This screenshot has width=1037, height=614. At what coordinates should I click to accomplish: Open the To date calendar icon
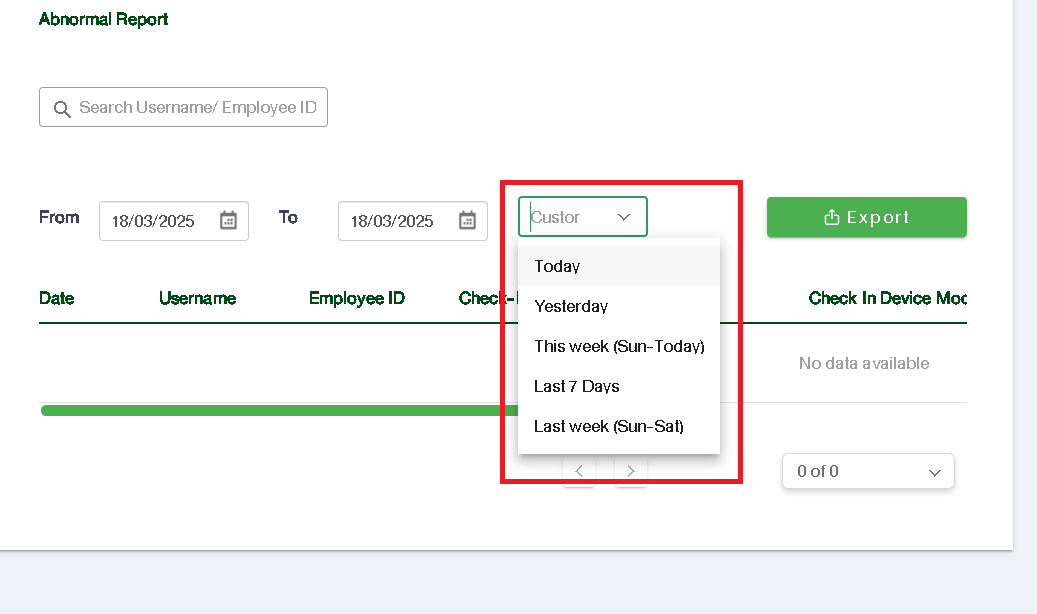tap(467, 221)
